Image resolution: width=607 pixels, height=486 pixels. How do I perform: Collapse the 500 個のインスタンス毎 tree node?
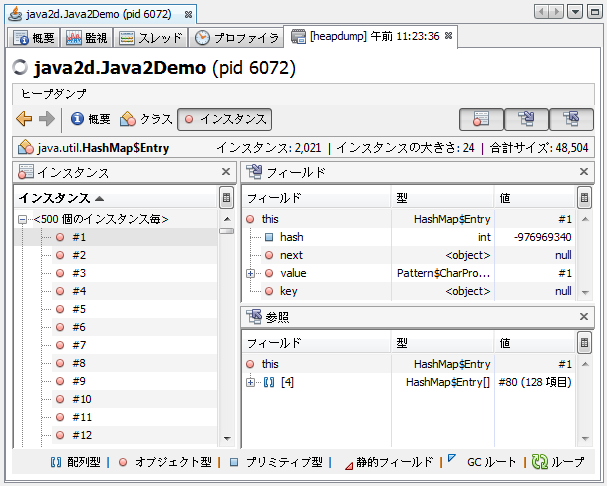pos(22,220)
